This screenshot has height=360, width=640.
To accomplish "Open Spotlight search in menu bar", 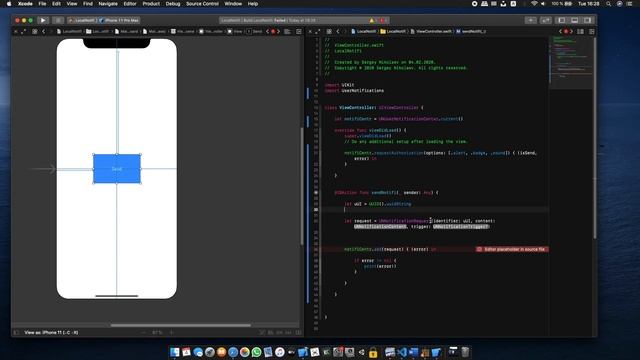I will pyautogui.click(x=609, y=4).
